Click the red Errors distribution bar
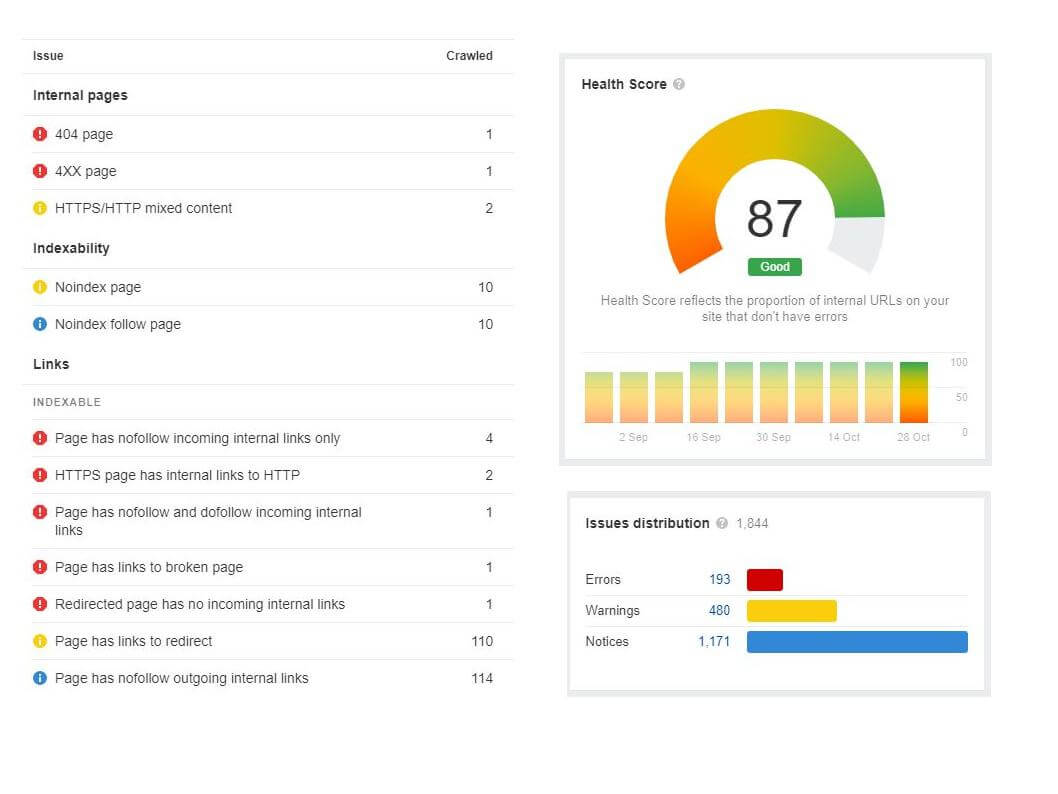Image resolution: width=1058 pixels, height=794 pixels. pyautogui.click(x=764, y=580)
